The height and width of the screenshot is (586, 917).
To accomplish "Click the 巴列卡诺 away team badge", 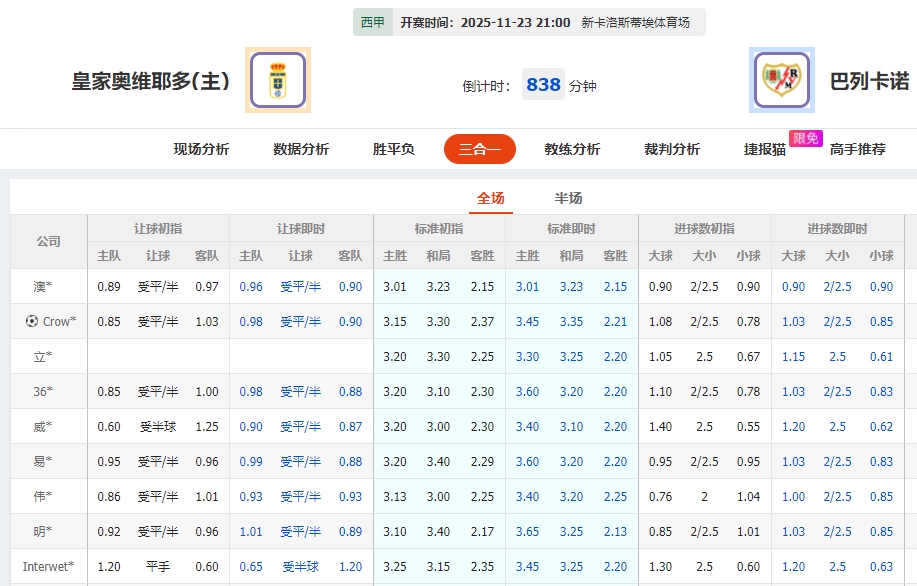I will point(781,80).
